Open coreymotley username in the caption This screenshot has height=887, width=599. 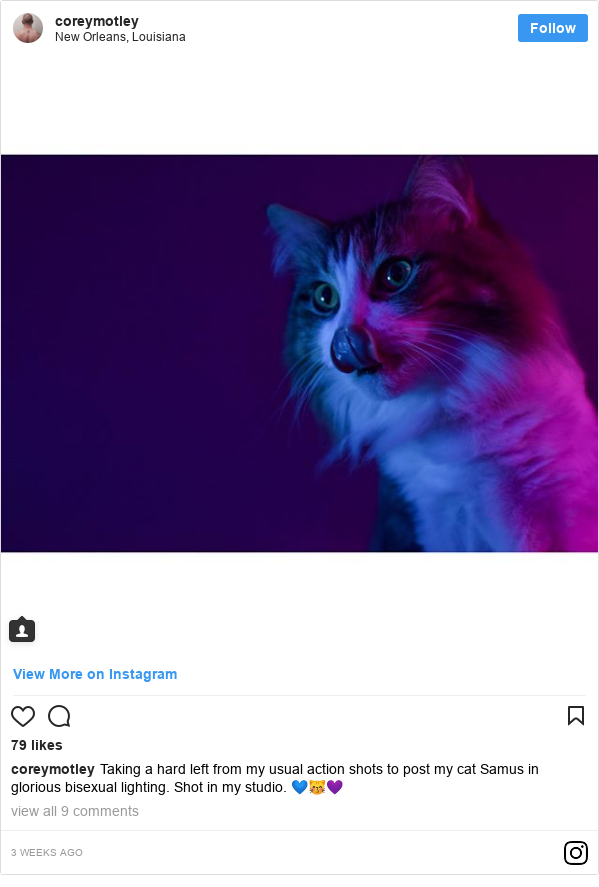pyautogui.click(x=53, y=769)
